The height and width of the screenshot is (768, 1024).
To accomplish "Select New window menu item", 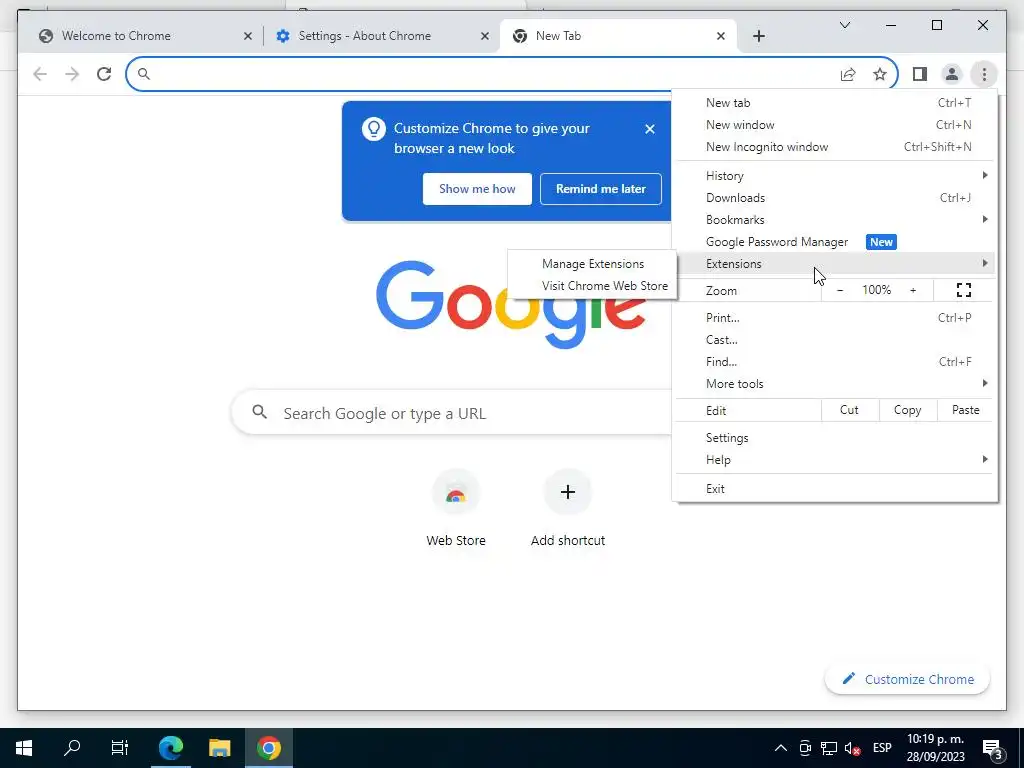I will click(x=835, y=125).
